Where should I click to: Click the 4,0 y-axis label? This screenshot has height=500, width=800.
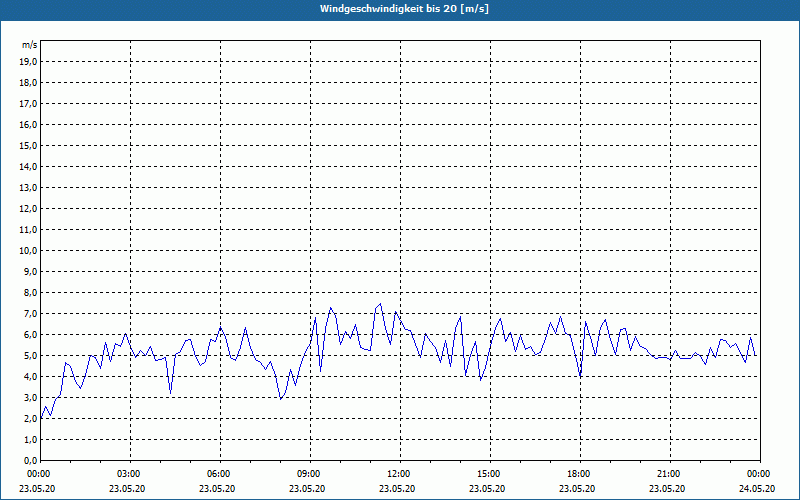30,377
